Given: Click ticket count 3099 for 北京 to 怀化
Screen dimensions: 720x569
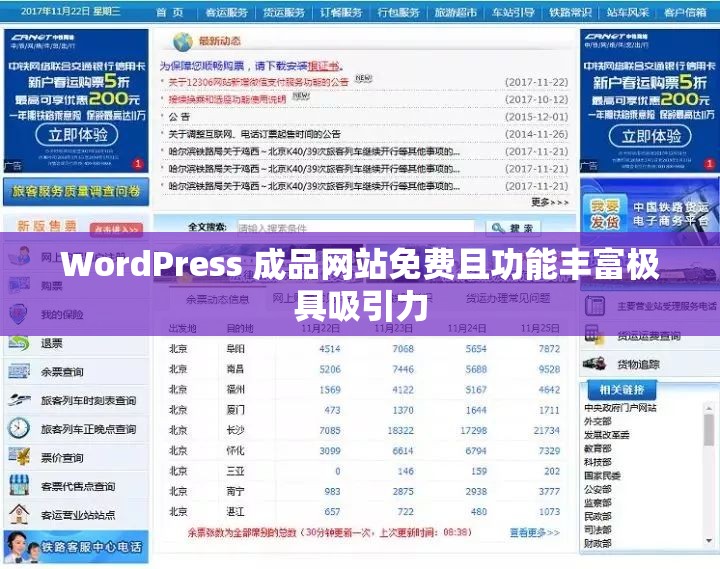Looking at the screenshot, I should click(x=330, y=451).
